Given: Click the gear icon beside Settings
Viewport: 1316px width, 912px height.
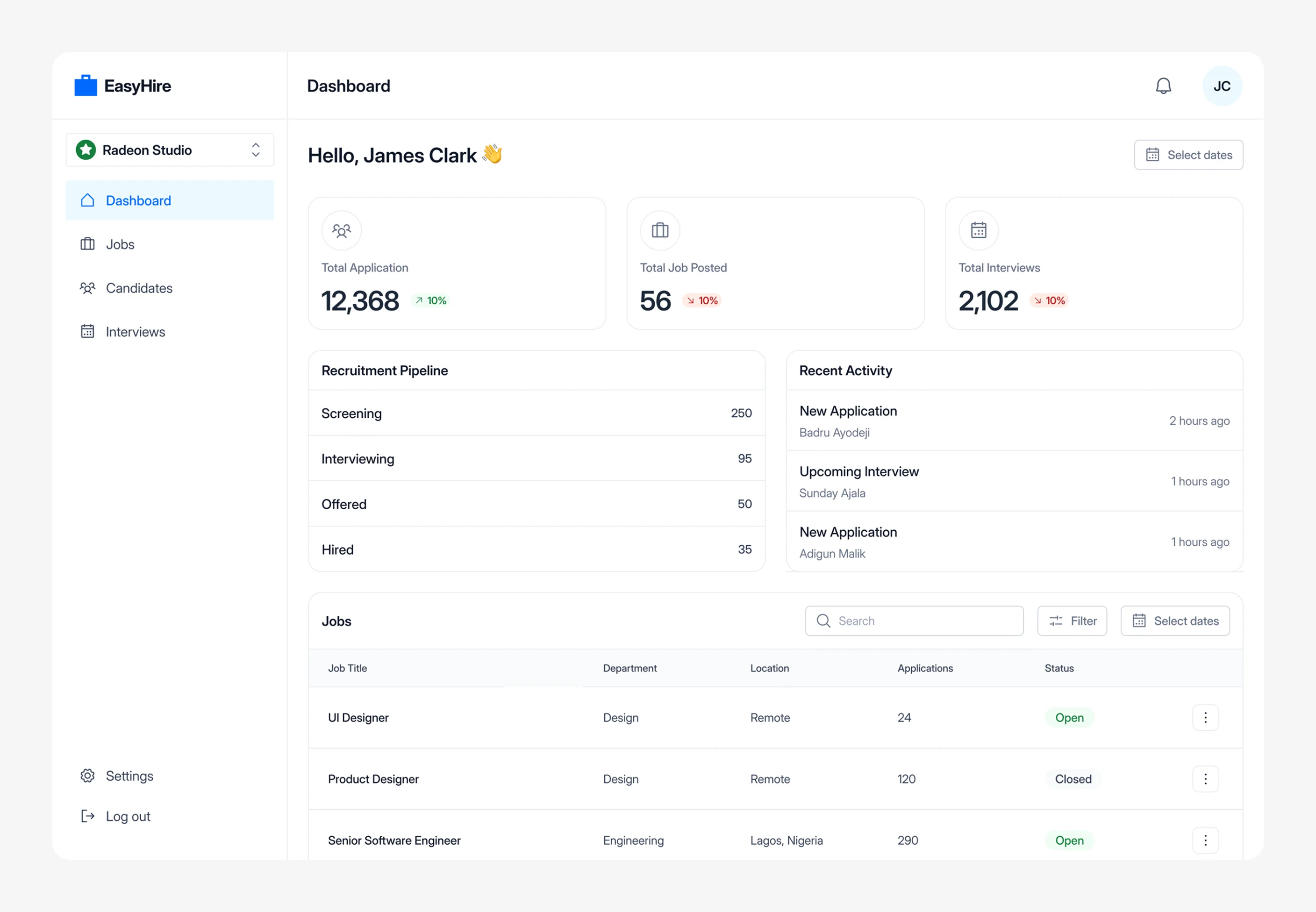Looking at the screenshot, I should 87,776.
